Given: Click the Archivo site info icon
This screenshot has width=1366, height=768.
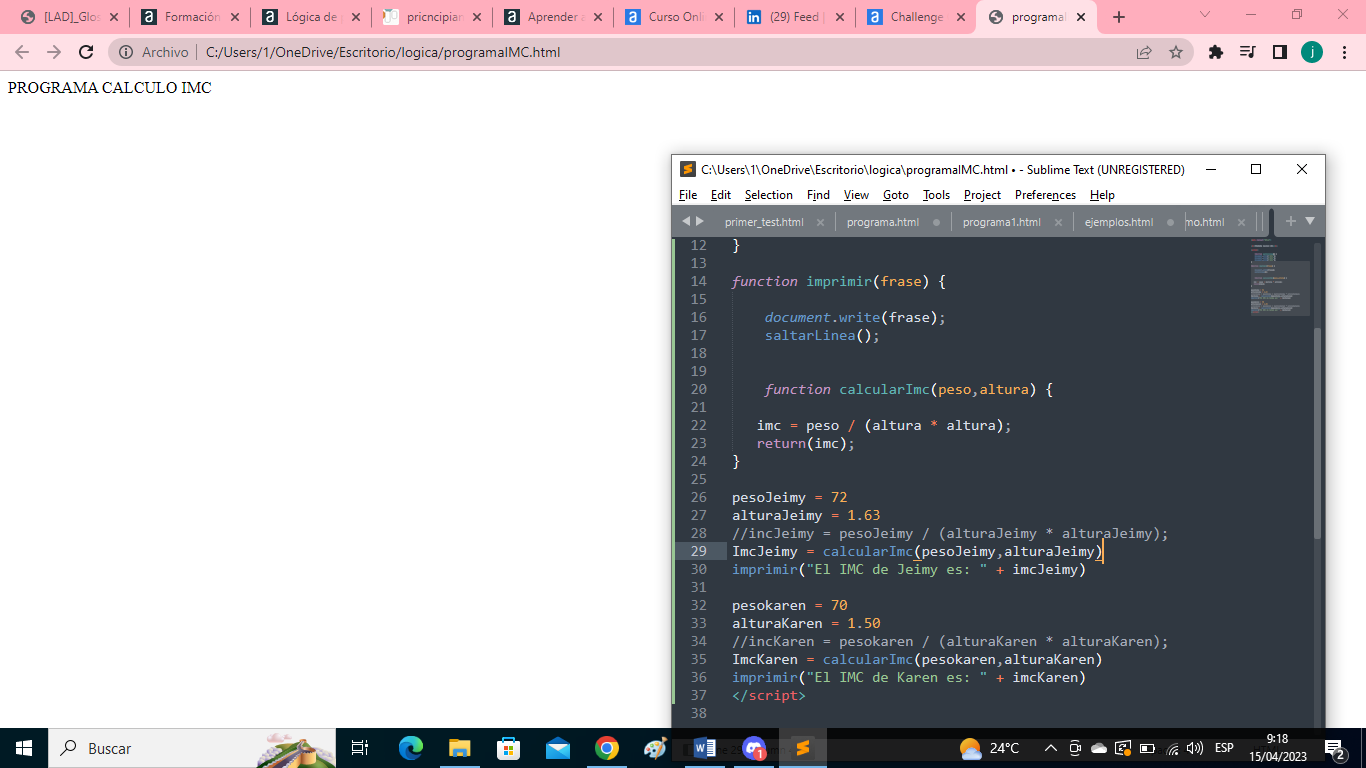Looking at the screenshot, I should click(127, 52).
